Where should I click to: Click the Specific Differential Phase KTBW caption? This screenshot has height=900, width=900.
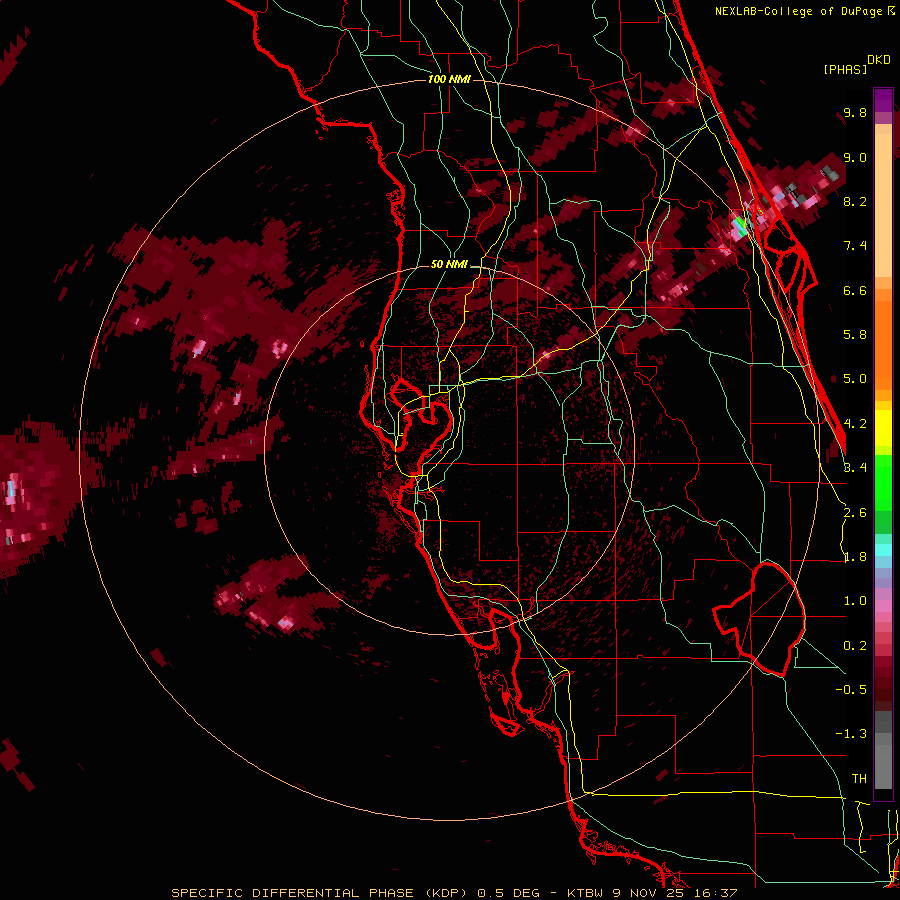pos(455,893)
